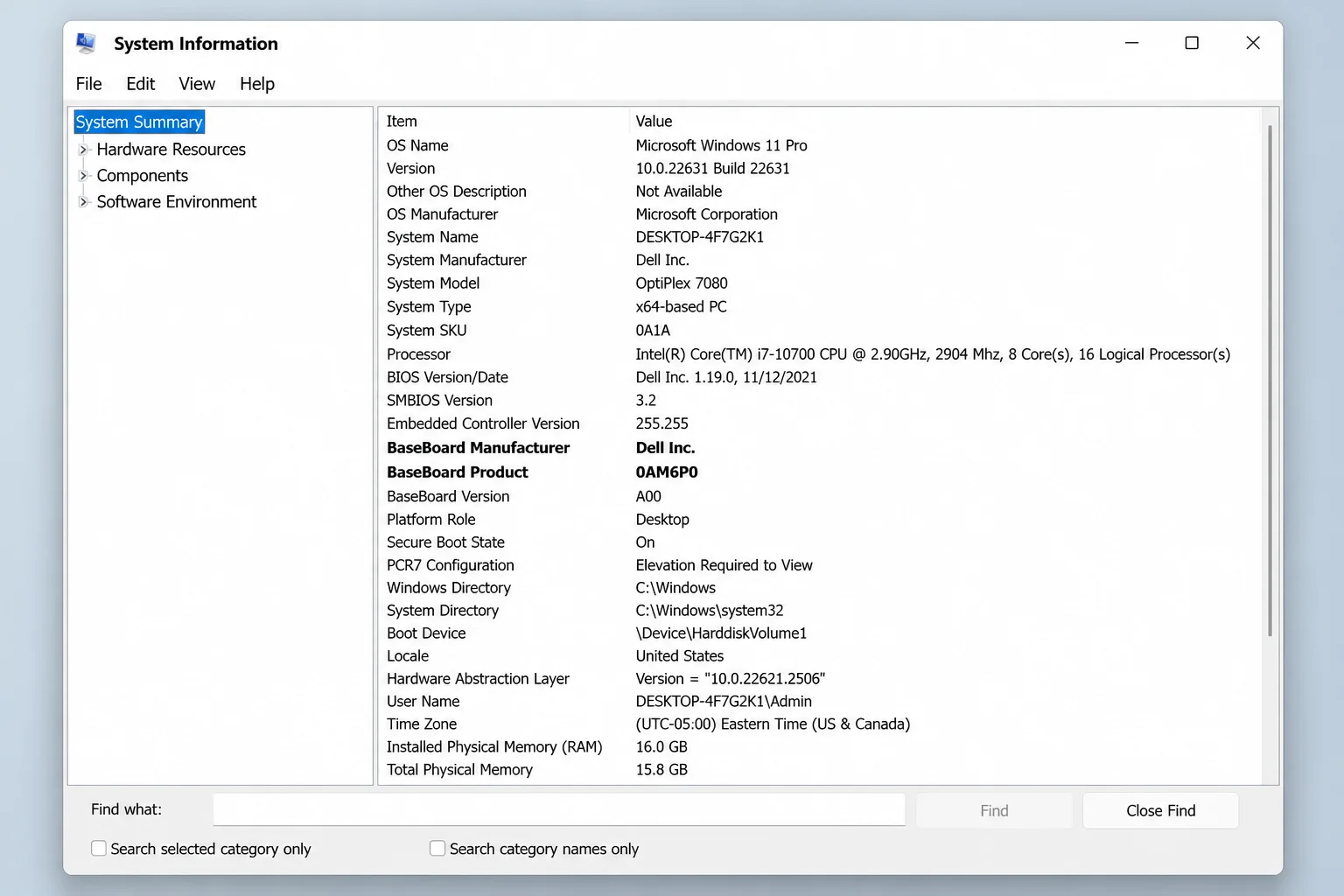Select the BaseBoard Manufacturer row

tap(821, 448)
